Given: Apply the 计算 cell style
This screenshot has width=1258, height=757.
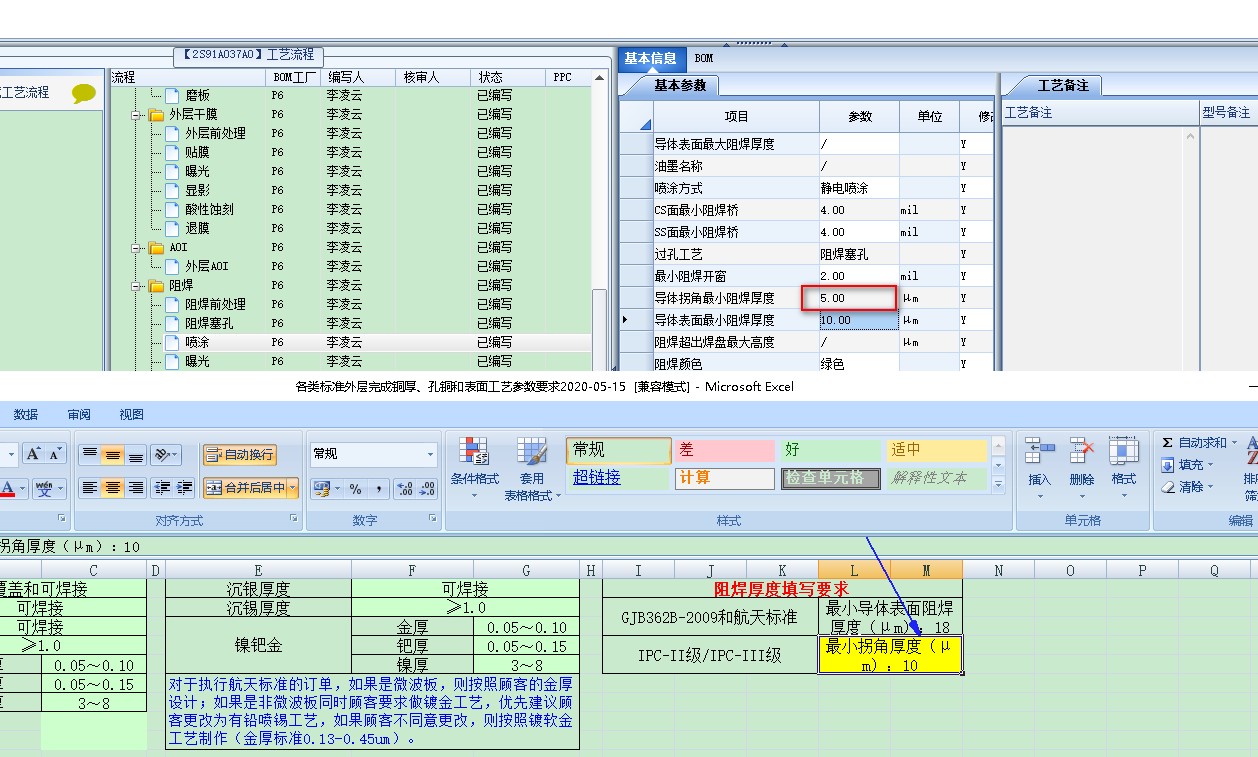Looking at the screenshot, I should click(x=725, y=478).
